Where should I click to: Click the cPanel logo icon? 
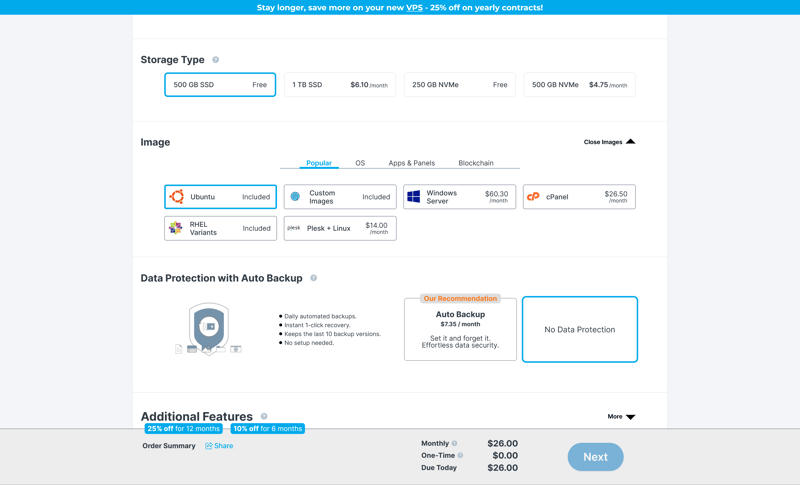(533, 197)
